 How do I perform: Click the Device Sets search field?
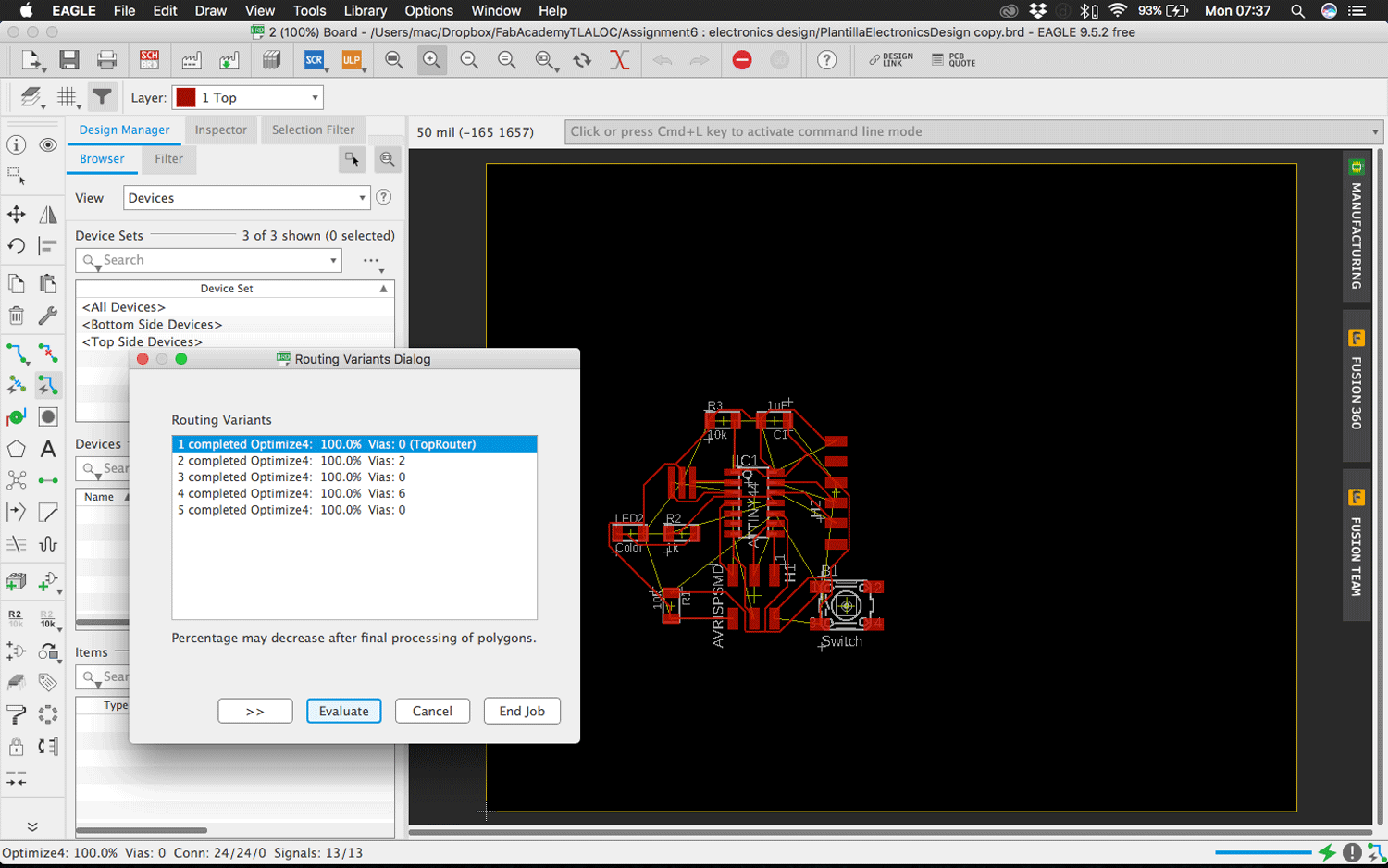(209, 261)
